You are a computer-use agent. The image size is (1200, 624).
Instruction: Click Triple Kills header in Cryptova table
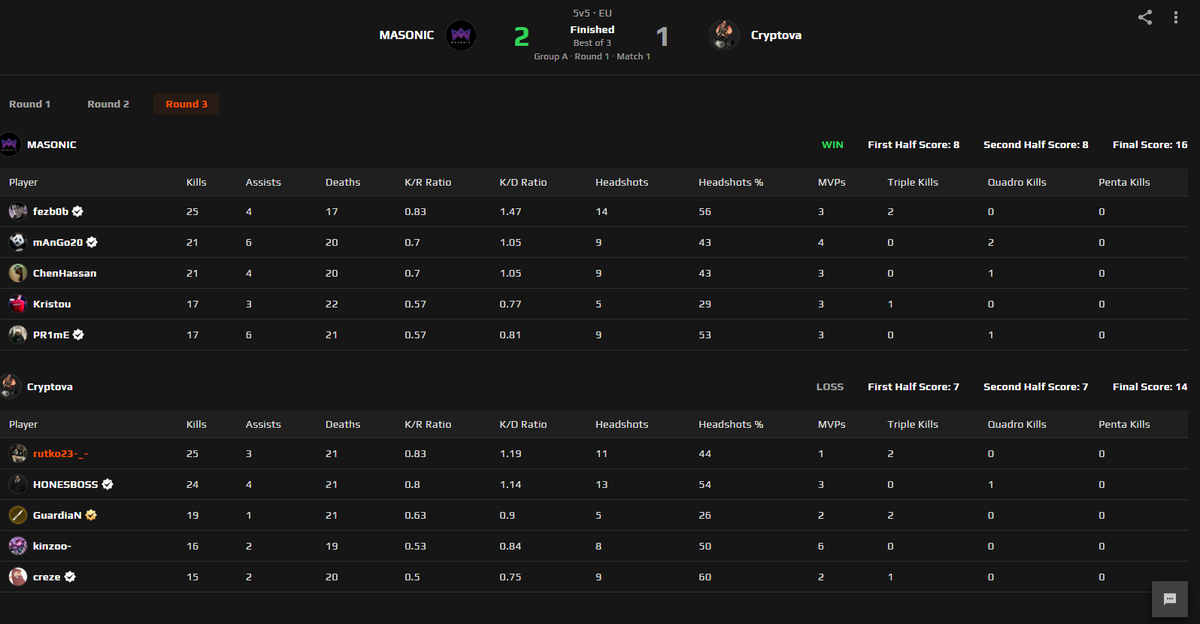click(x=914, y=424)
